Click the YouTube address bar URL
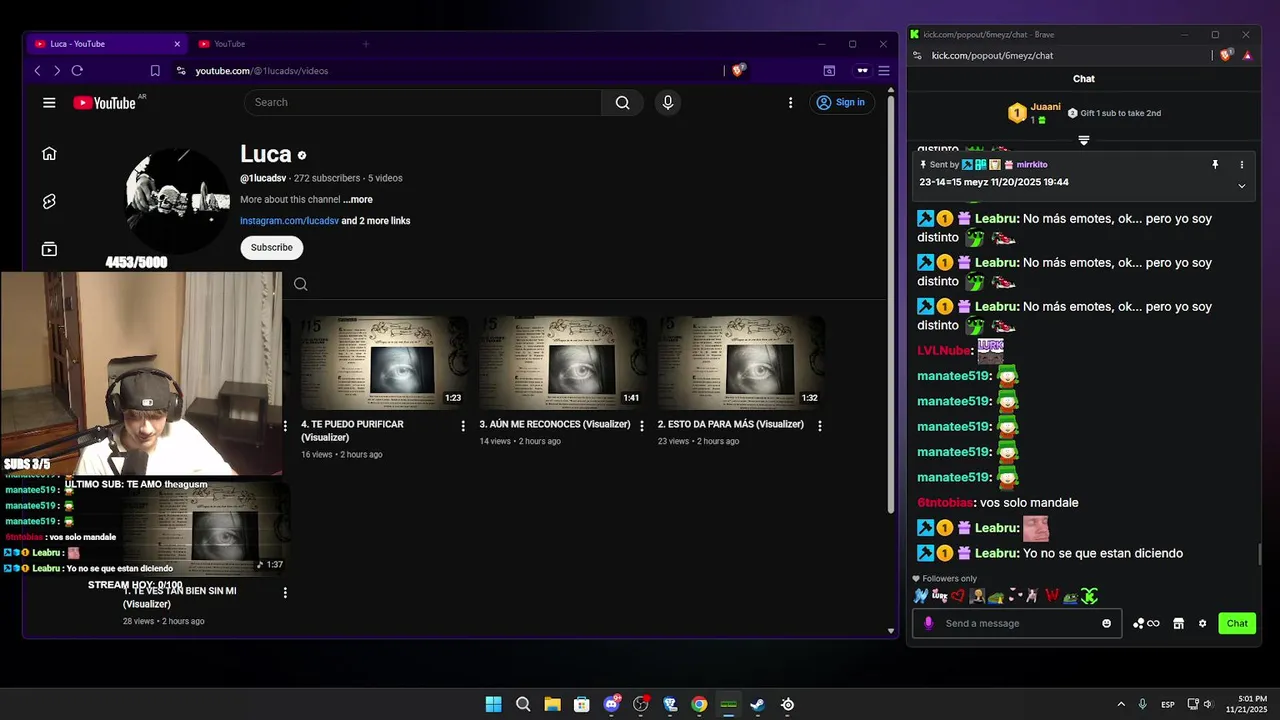1280x720 pixels. (x=262, y=71)
